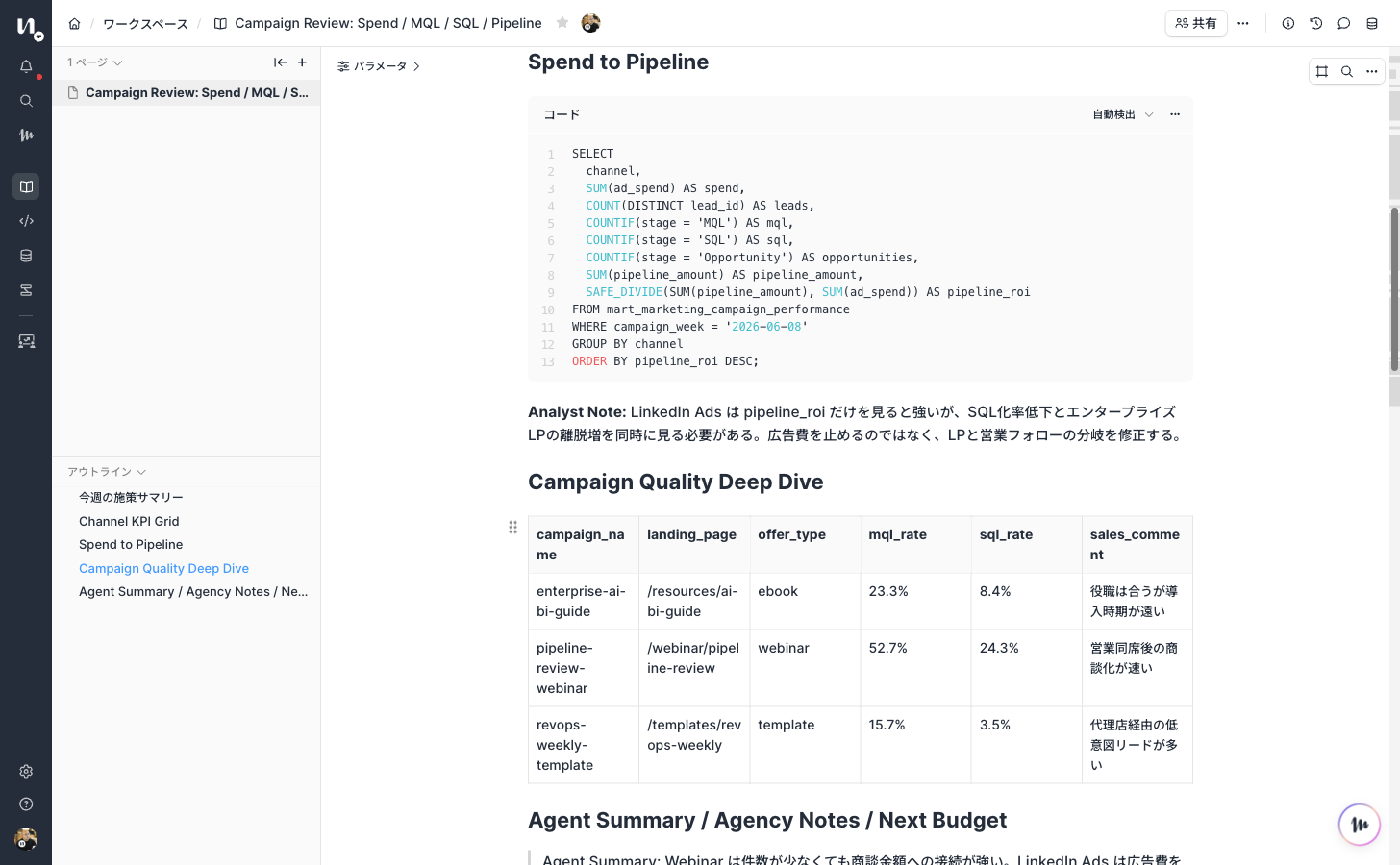Grab the table block drag handle
1400x865 pixels.
512,527
